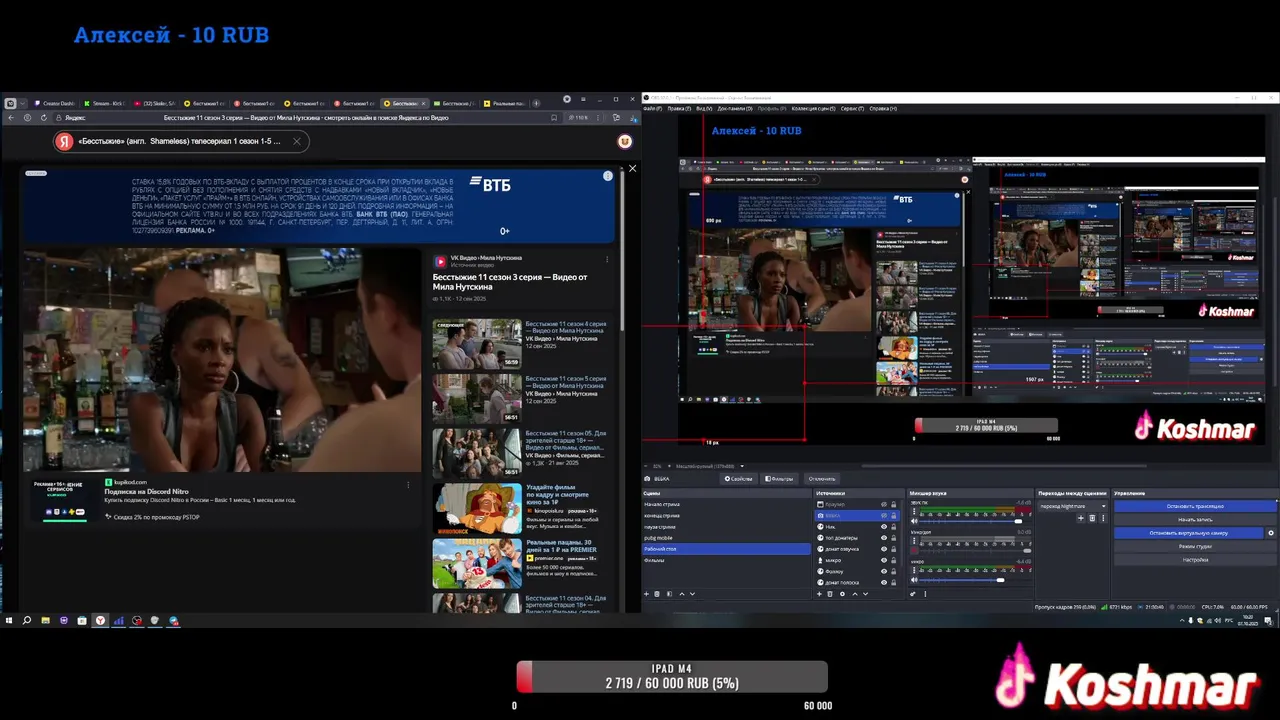Open virtual camera settings gear
1280x720 pixels.
[x=1271, y=533]
